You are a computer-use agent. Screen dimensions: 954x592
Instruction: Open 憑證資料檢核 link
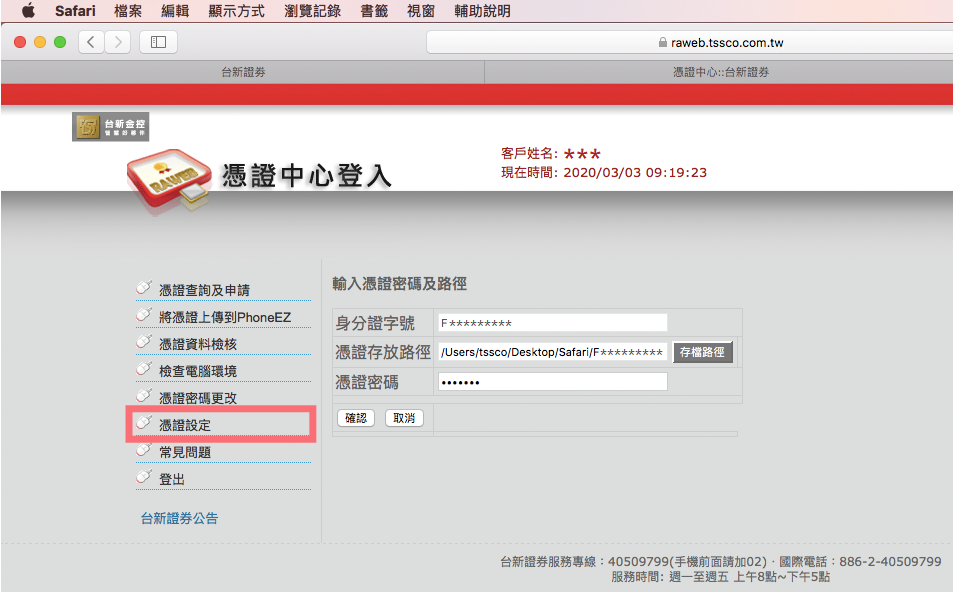coord(198,344)
